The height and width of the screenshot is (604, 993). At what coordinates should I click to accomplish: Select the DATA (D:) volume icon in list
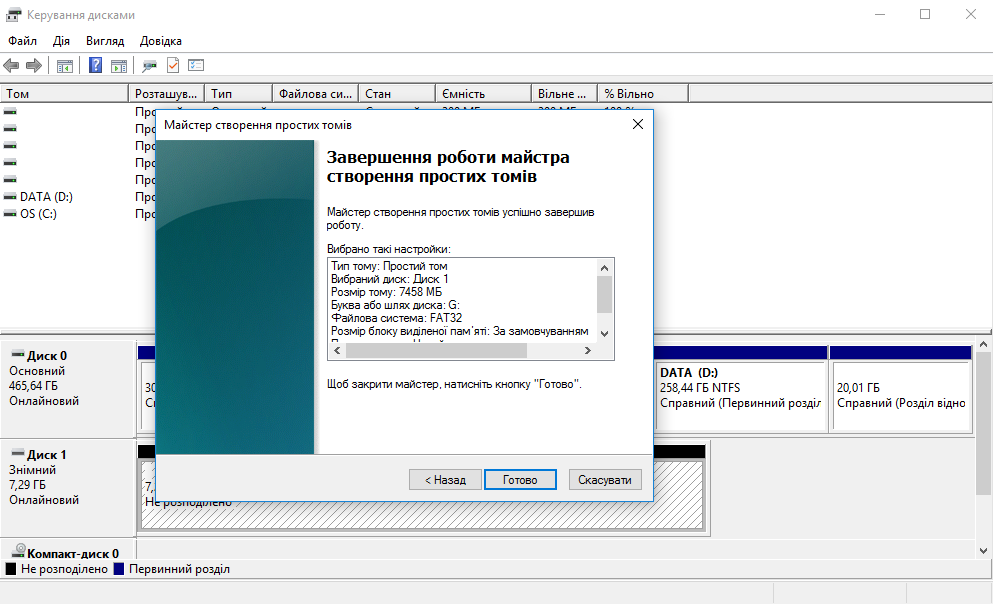click(10, 197)
